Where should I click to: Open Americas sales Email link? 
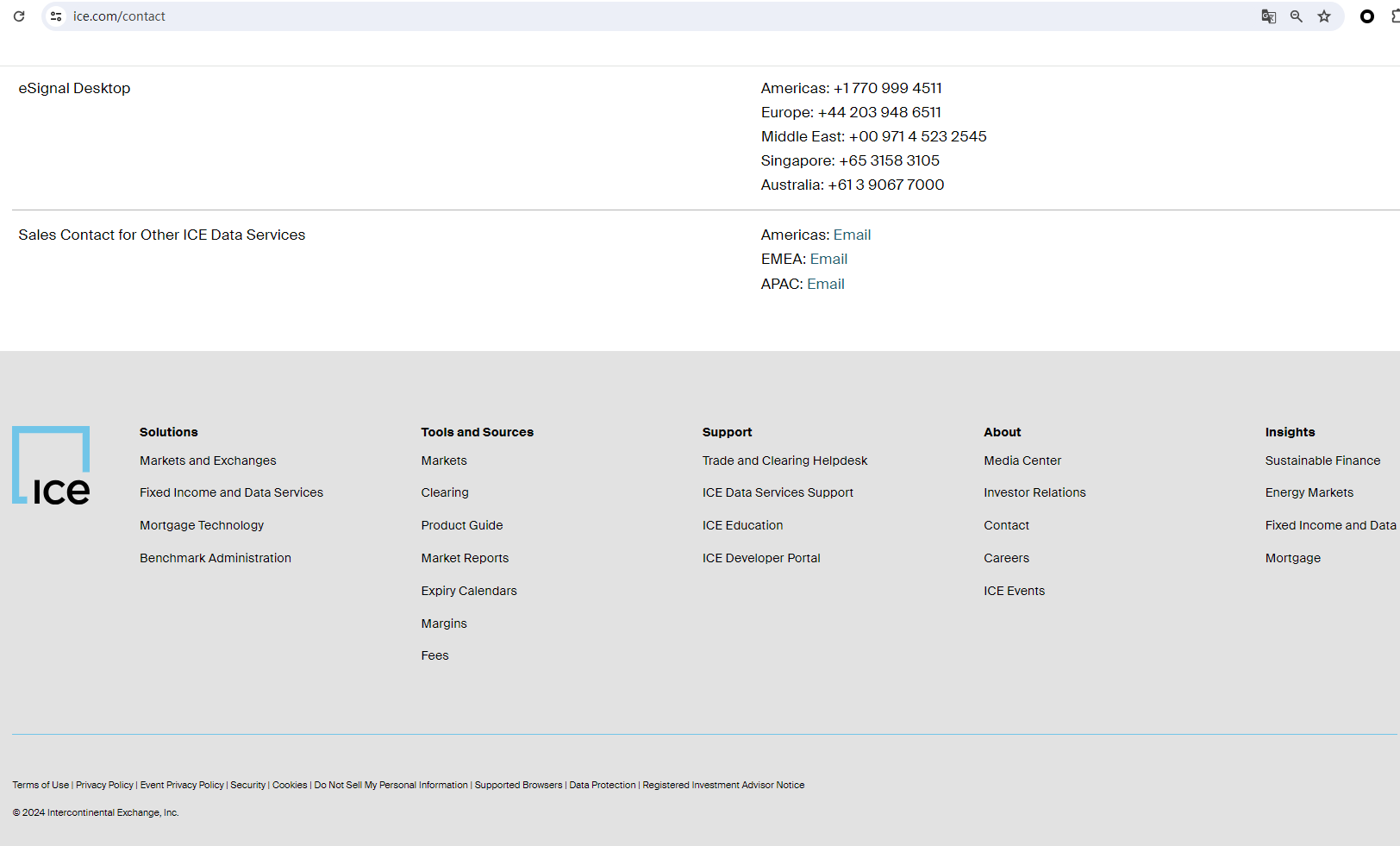(x=852, y=235)
